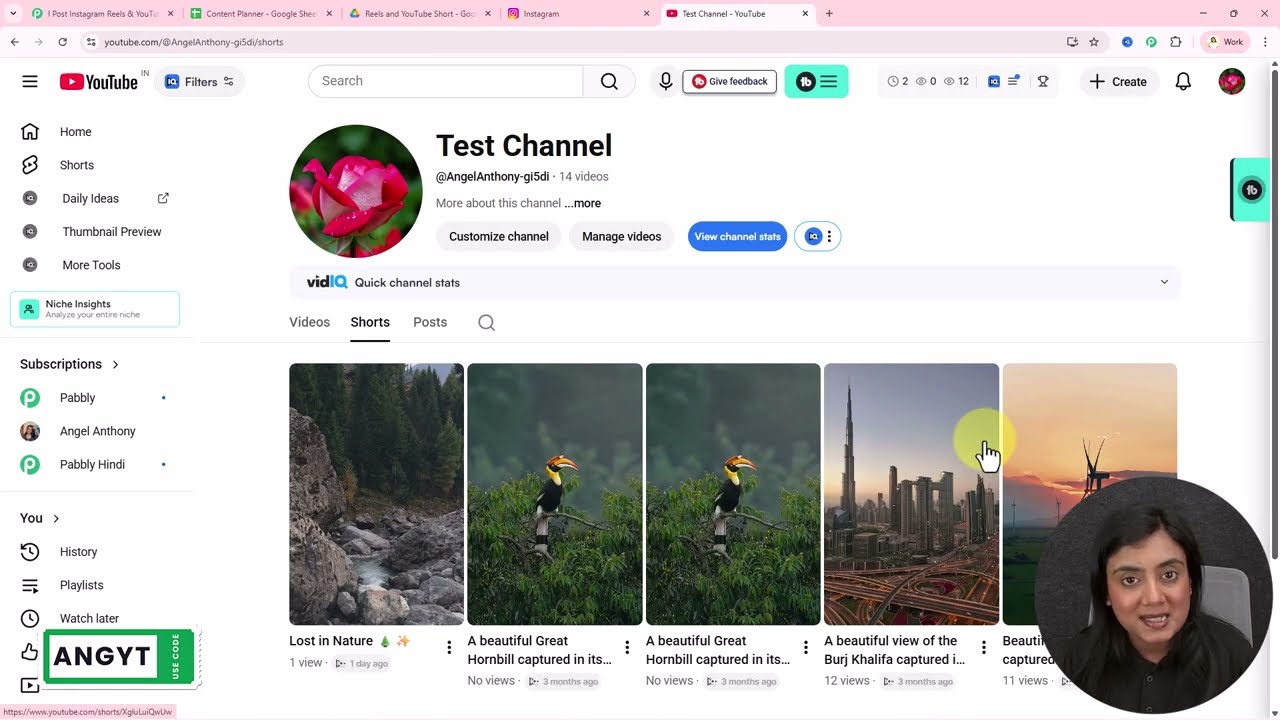Click the Customize channel button
Viewport: 1280px width, 720px height.
tap(499, 237)
